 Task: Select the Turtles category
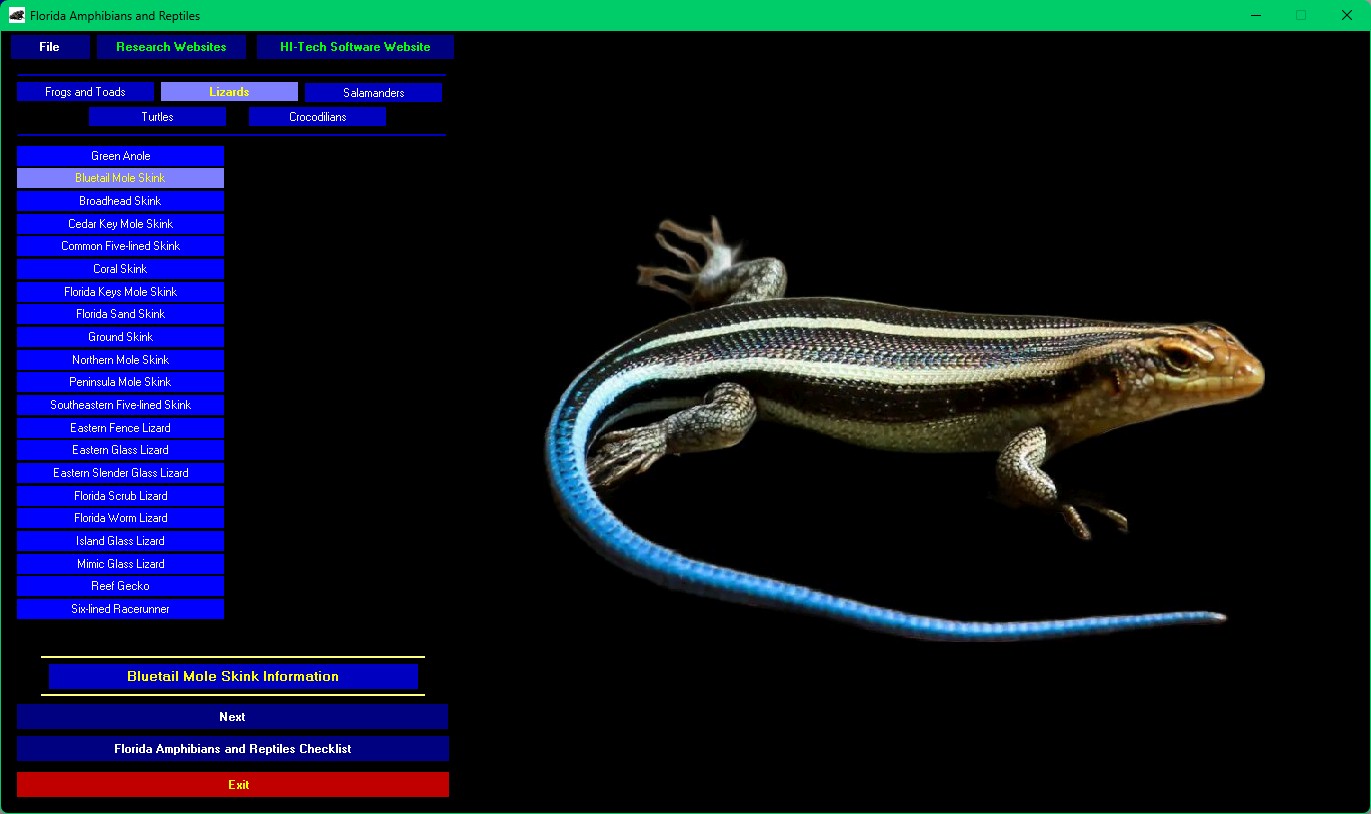(x=157, y=117)
